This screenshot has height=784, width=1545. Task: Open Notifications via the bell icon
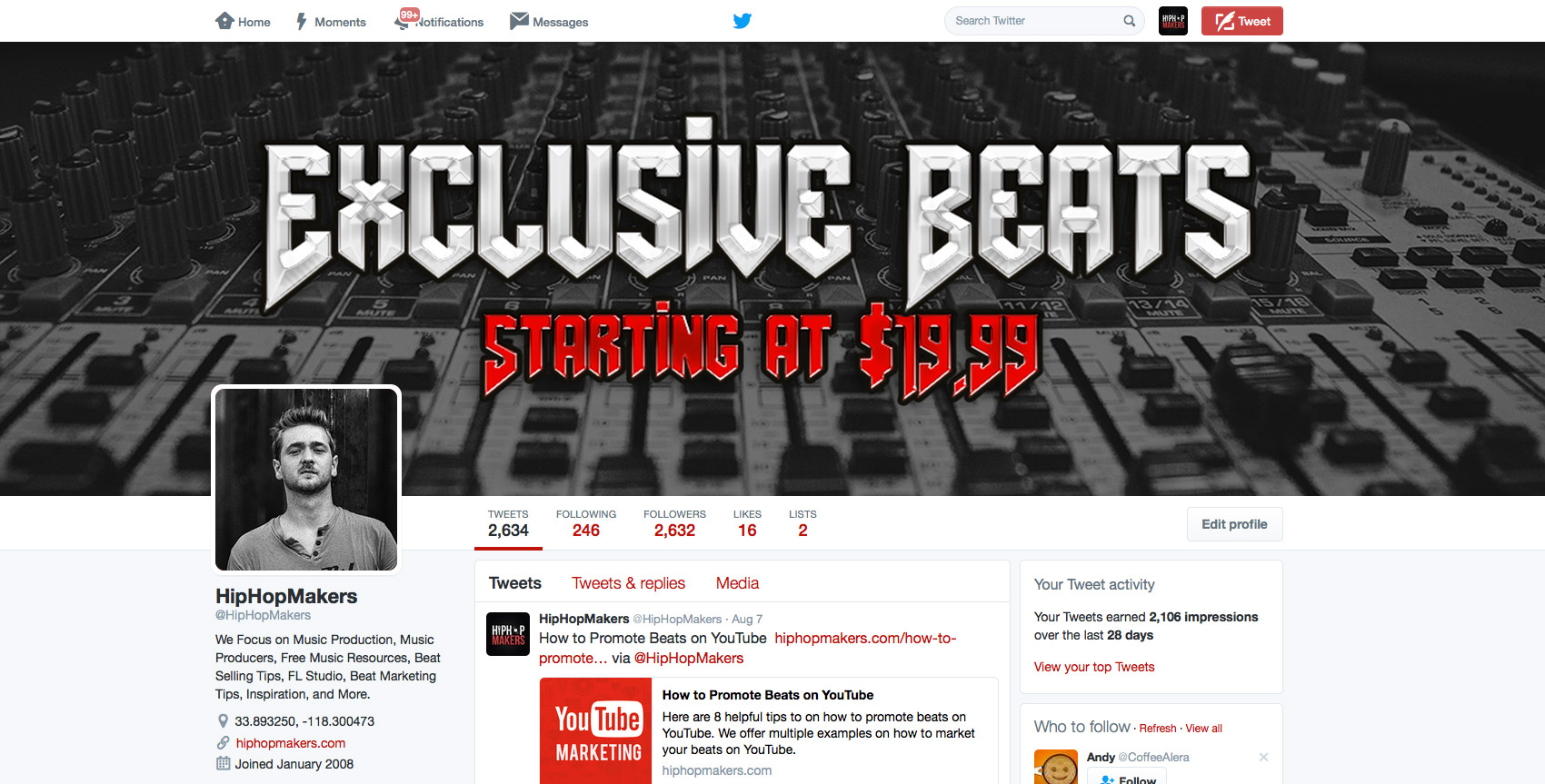403,23
